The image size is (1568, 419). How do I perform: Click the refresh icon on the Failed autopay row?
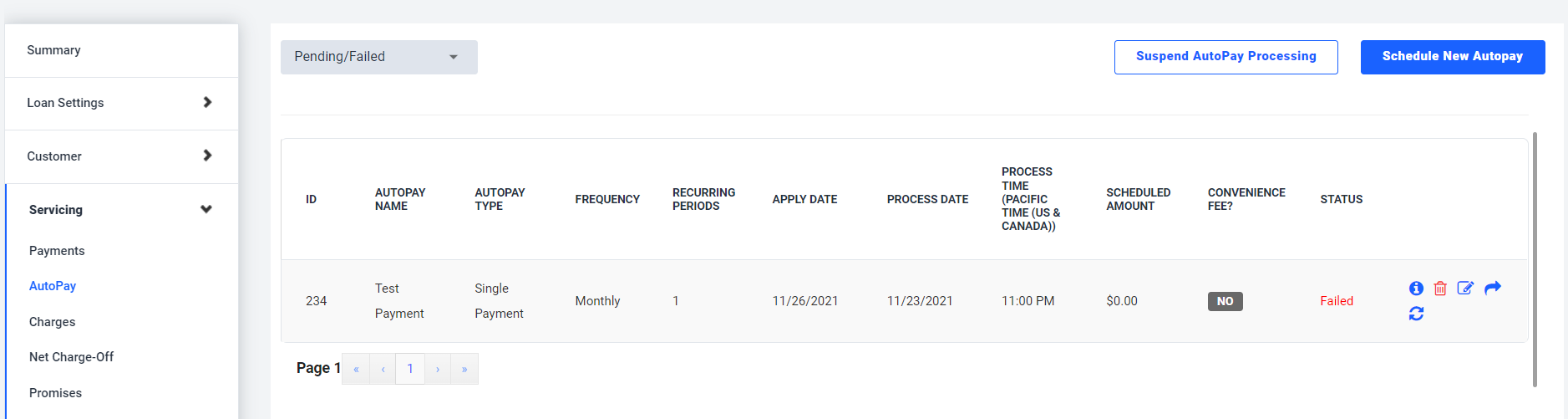click(x=1416, y=314)
